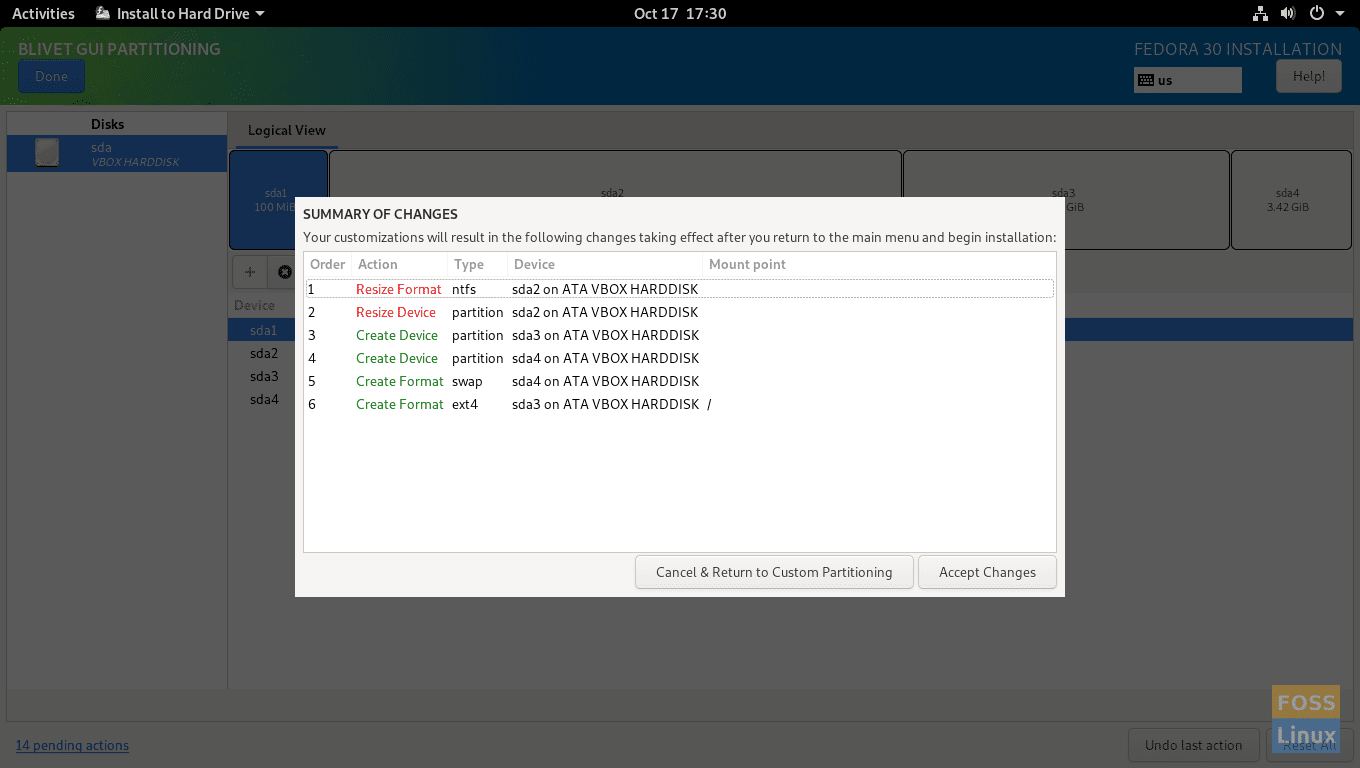
Task: Open the network status icon
Action: 1260,14
